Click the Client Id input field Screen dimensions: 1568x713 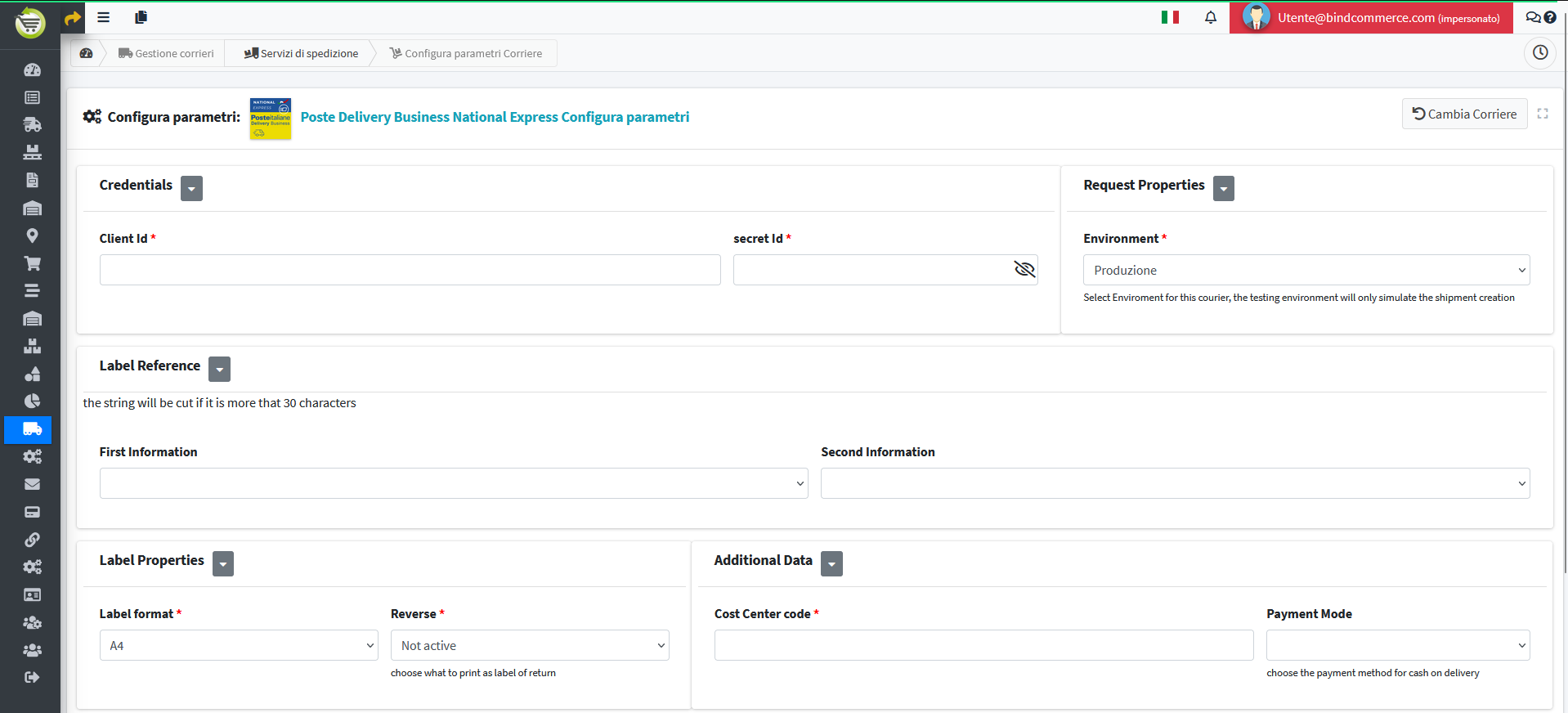[410, 270]
